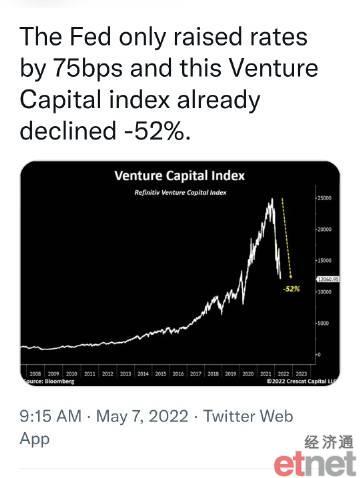Click the yellow -52% label on chart
Viewport: 360px width, 478px height.
291,289
